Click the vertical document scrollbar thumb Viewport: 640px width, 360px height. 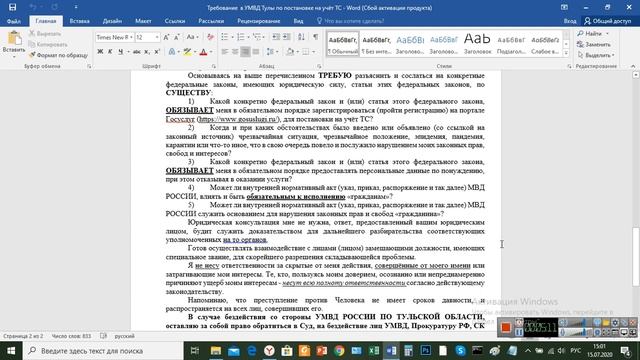(636, 256)
